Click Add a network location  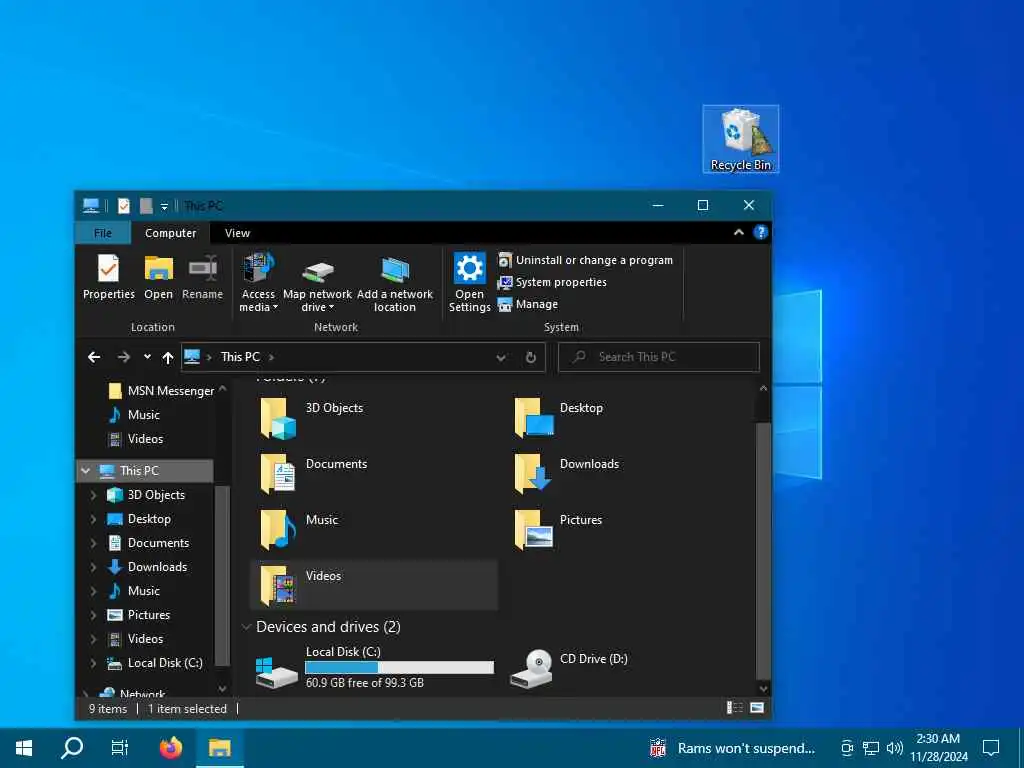394,282
